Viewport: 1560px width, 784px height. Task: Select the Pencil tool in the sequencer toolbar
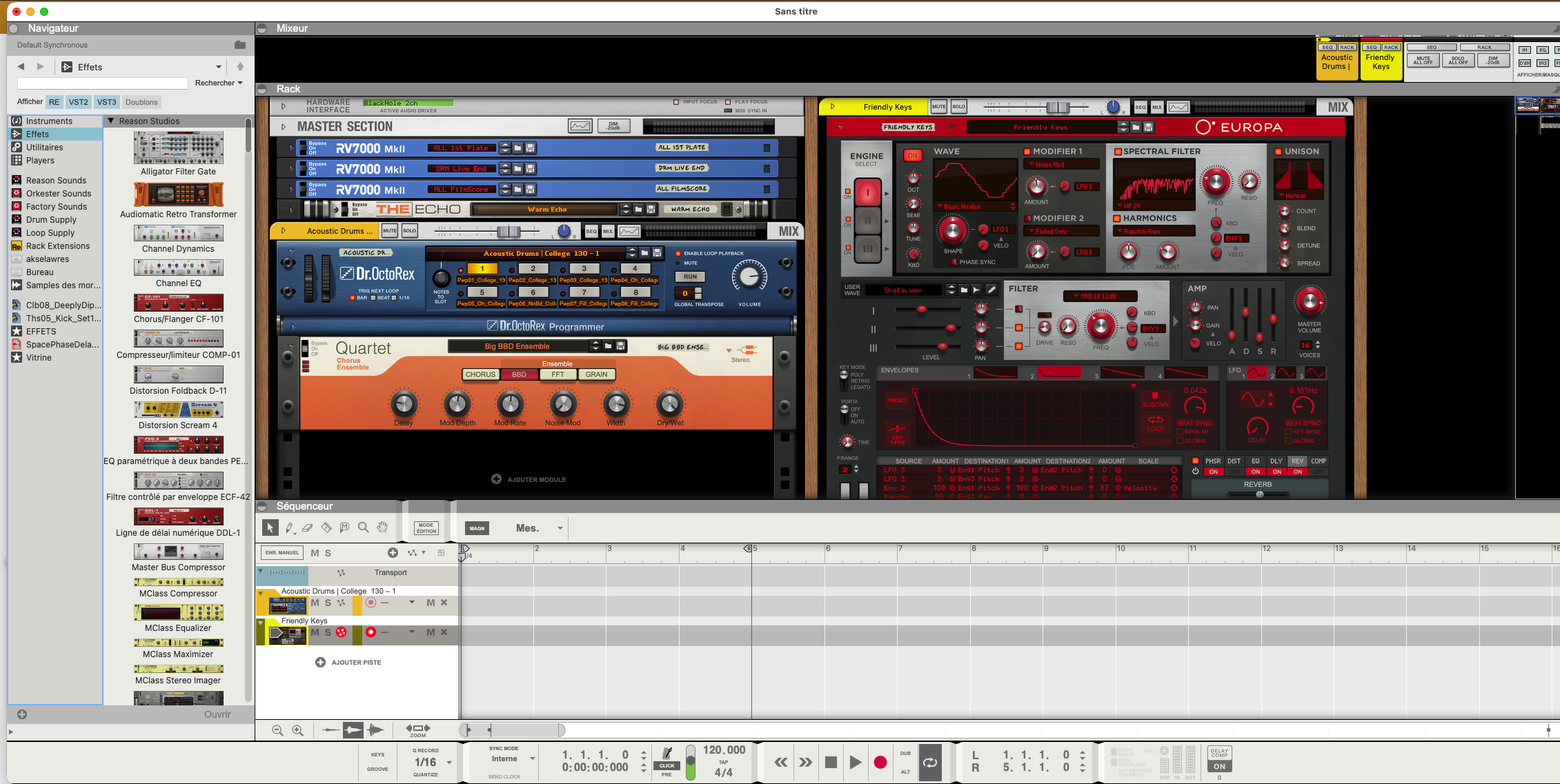pyautogui.click(x=290, y=528)
